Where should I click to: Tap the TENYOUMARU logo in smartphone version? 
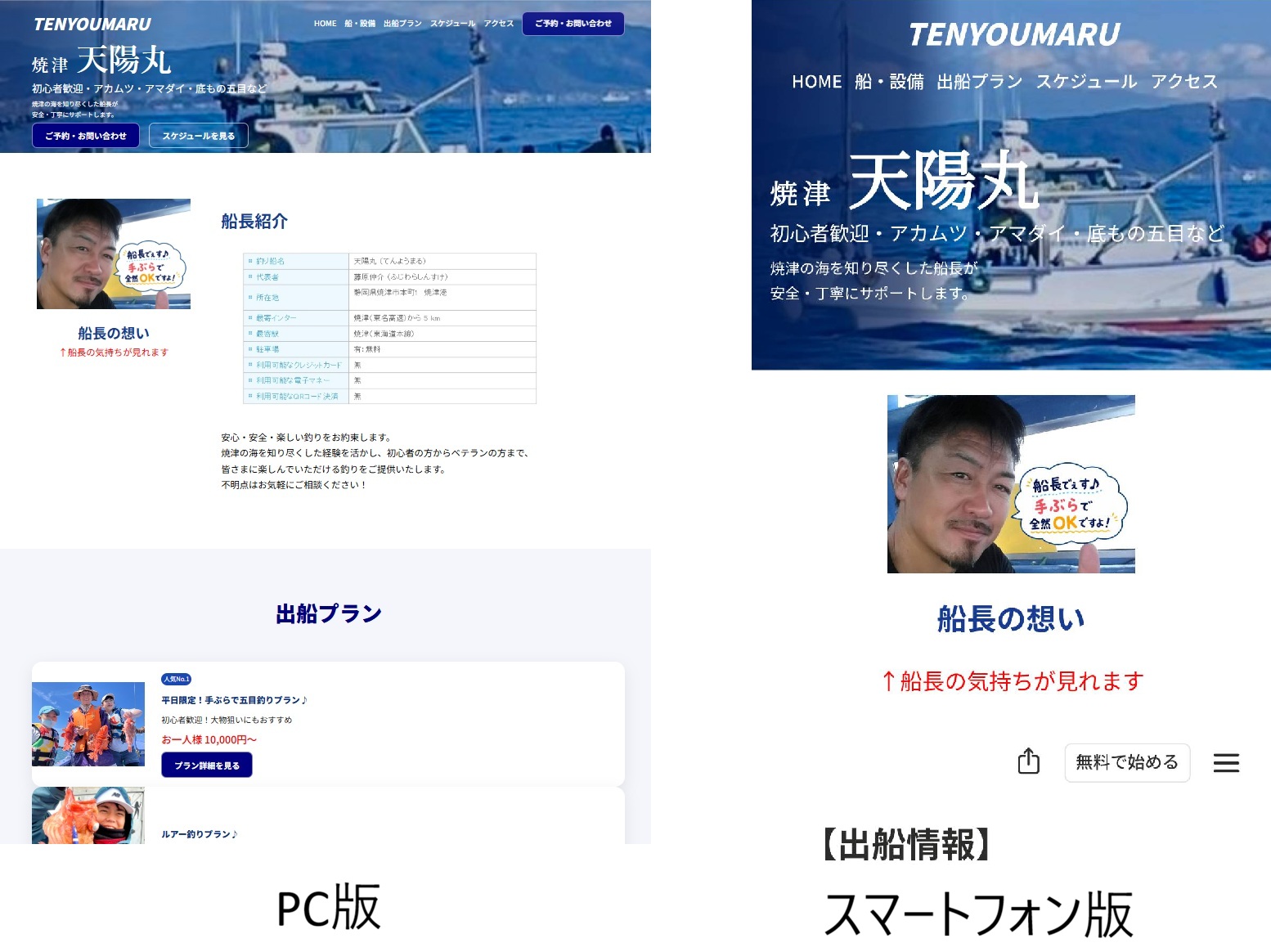[x=1014, y=34]
